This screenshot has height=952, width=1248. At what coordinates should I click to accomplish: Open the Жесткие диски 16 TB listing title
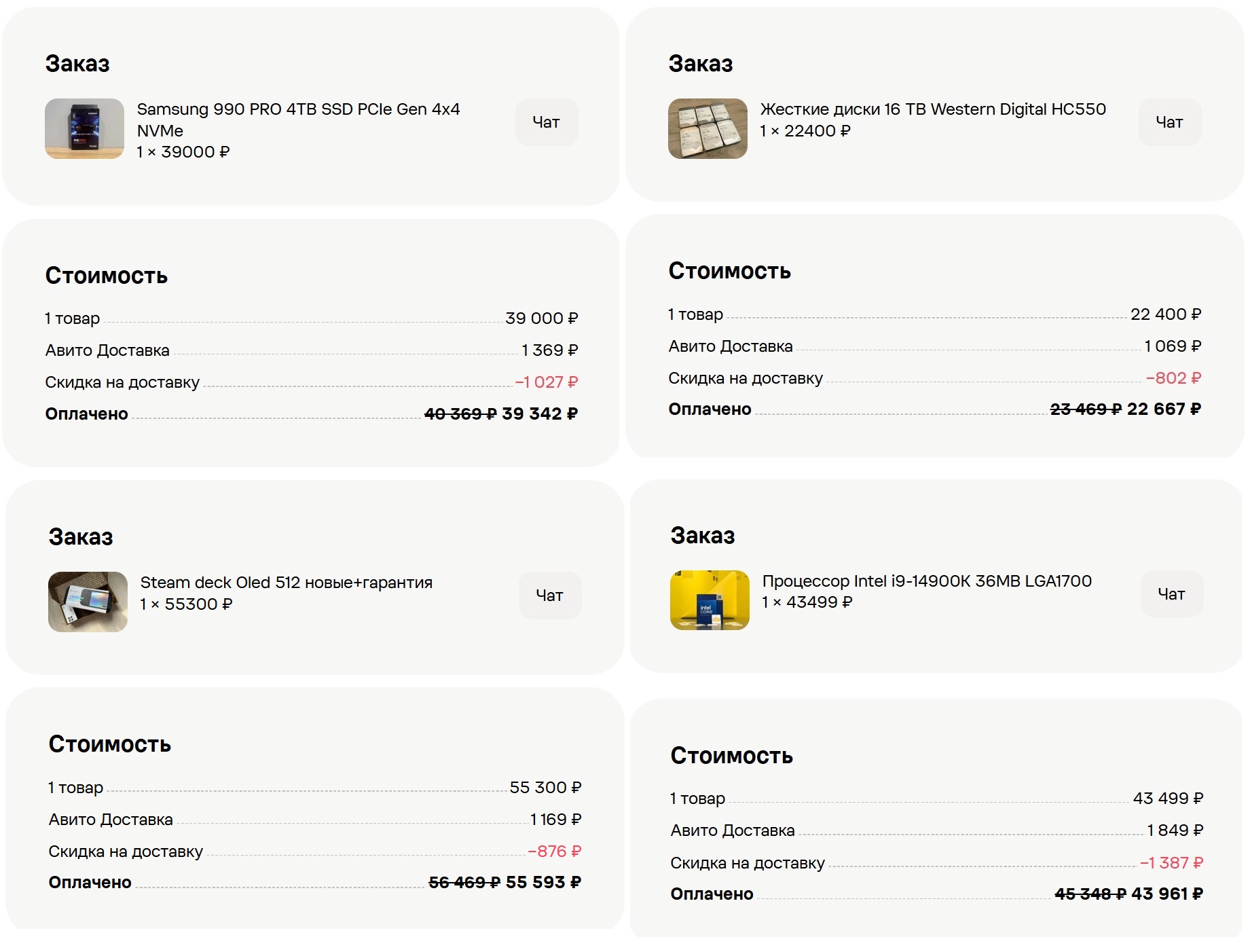click(933, 109)
